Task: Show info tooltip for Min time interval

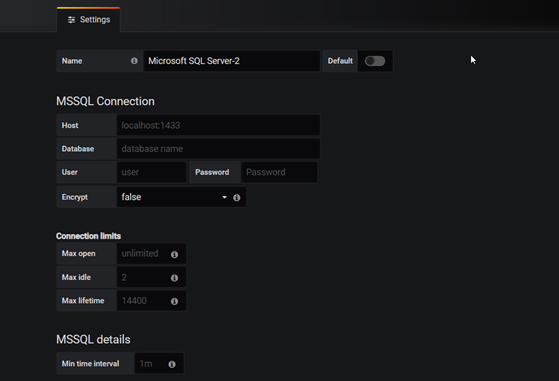Action: pyautogui.click(x=172, y=364)
